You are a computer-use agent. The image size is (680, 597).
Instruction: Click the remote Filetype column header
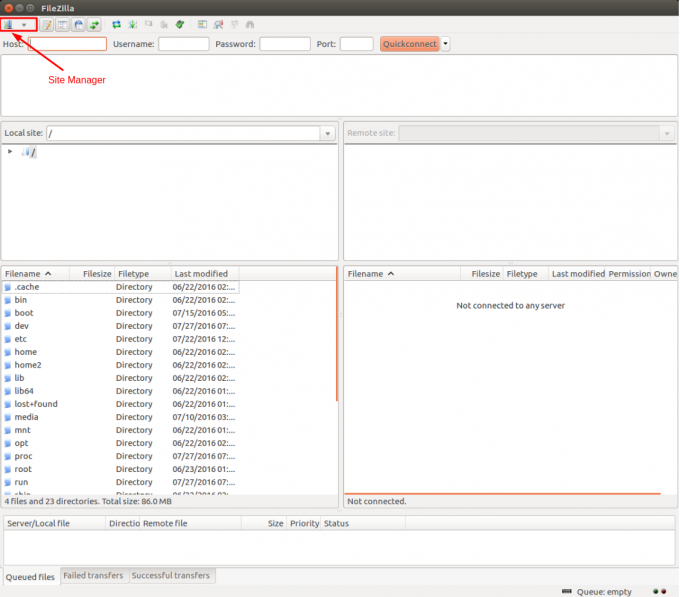(x=526, y=274)
